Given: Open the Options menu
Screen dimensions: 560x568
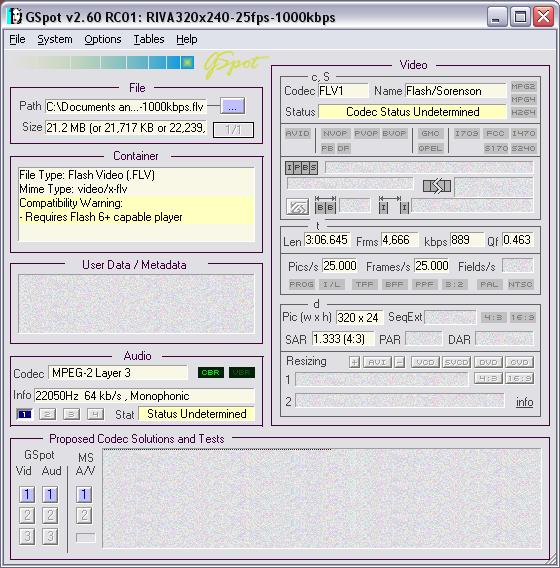Looking at the screenshot, I should click(103, 39).
